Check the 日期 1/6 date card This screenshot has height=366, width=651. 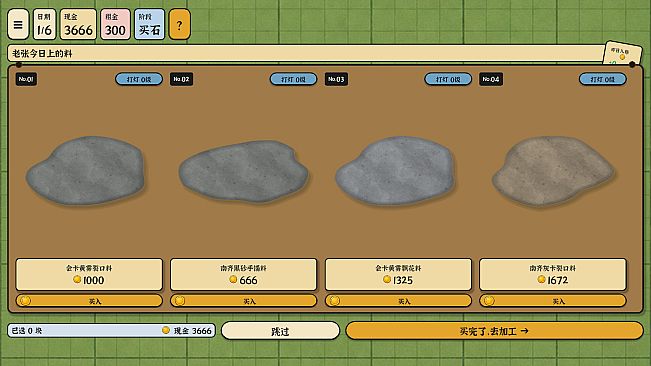[44, 24]
